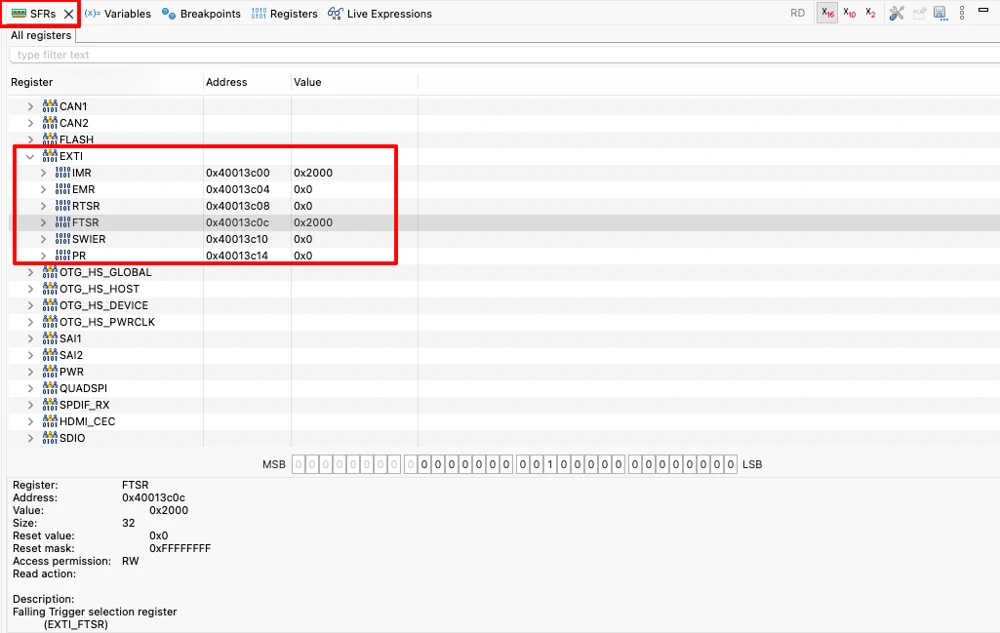Expand the CAN2 peripheral node
Viewport: 1000px width, 633px height.
tap(30, 123)
